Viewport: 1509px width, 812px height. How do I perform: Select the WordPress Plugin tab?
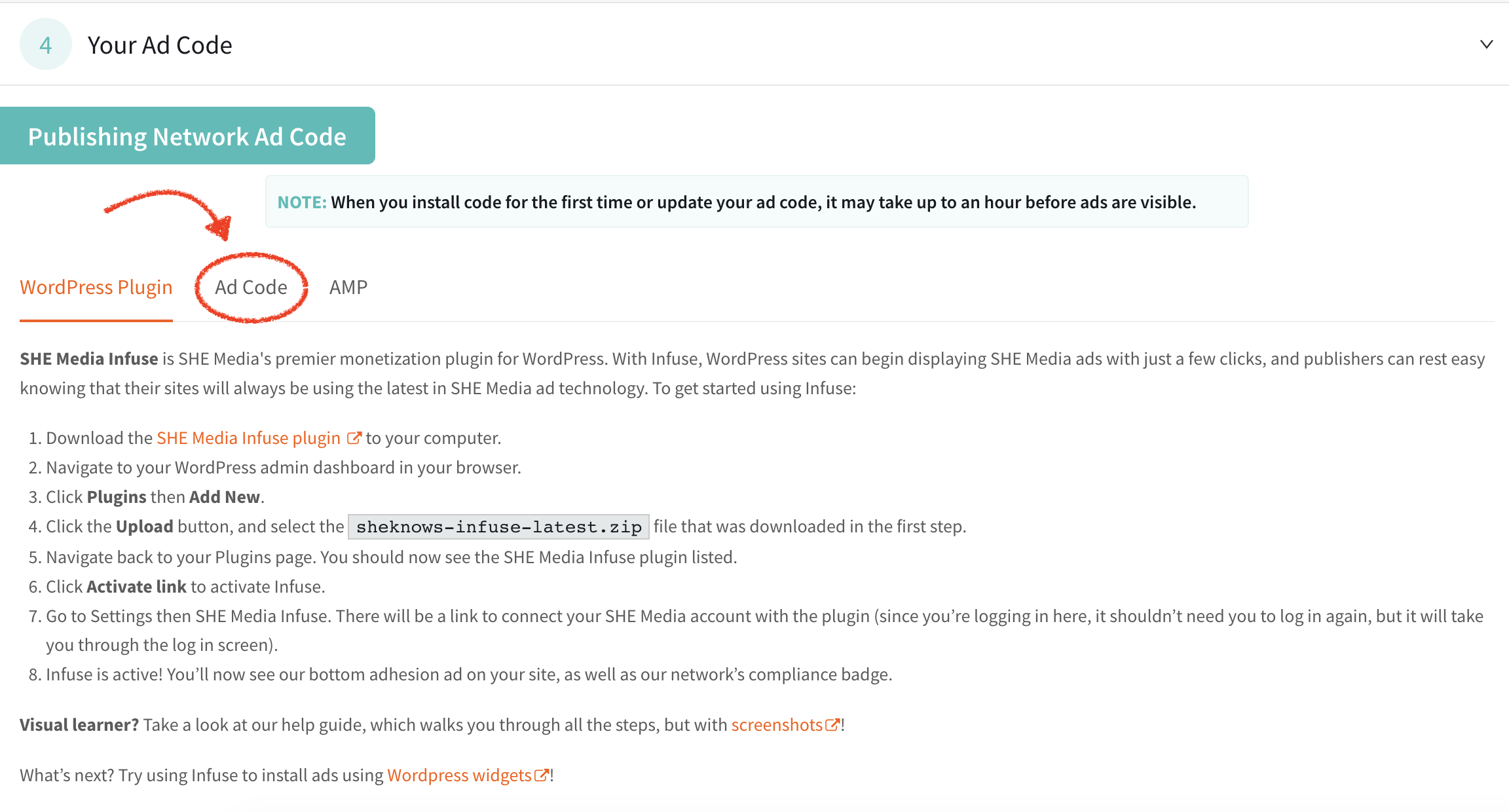pos(96,287)
